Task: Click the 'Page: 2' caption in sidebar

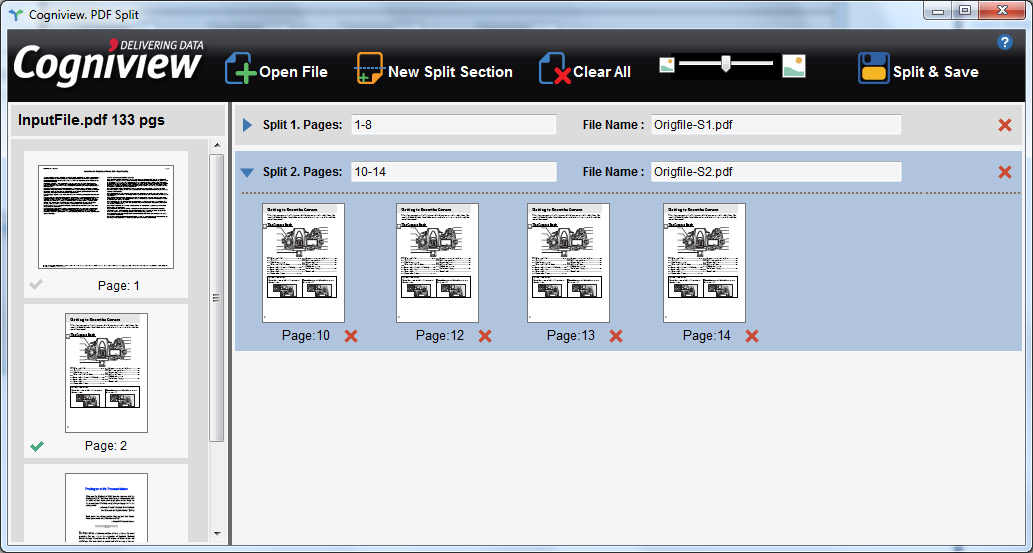Action: (x=106, y=446)
